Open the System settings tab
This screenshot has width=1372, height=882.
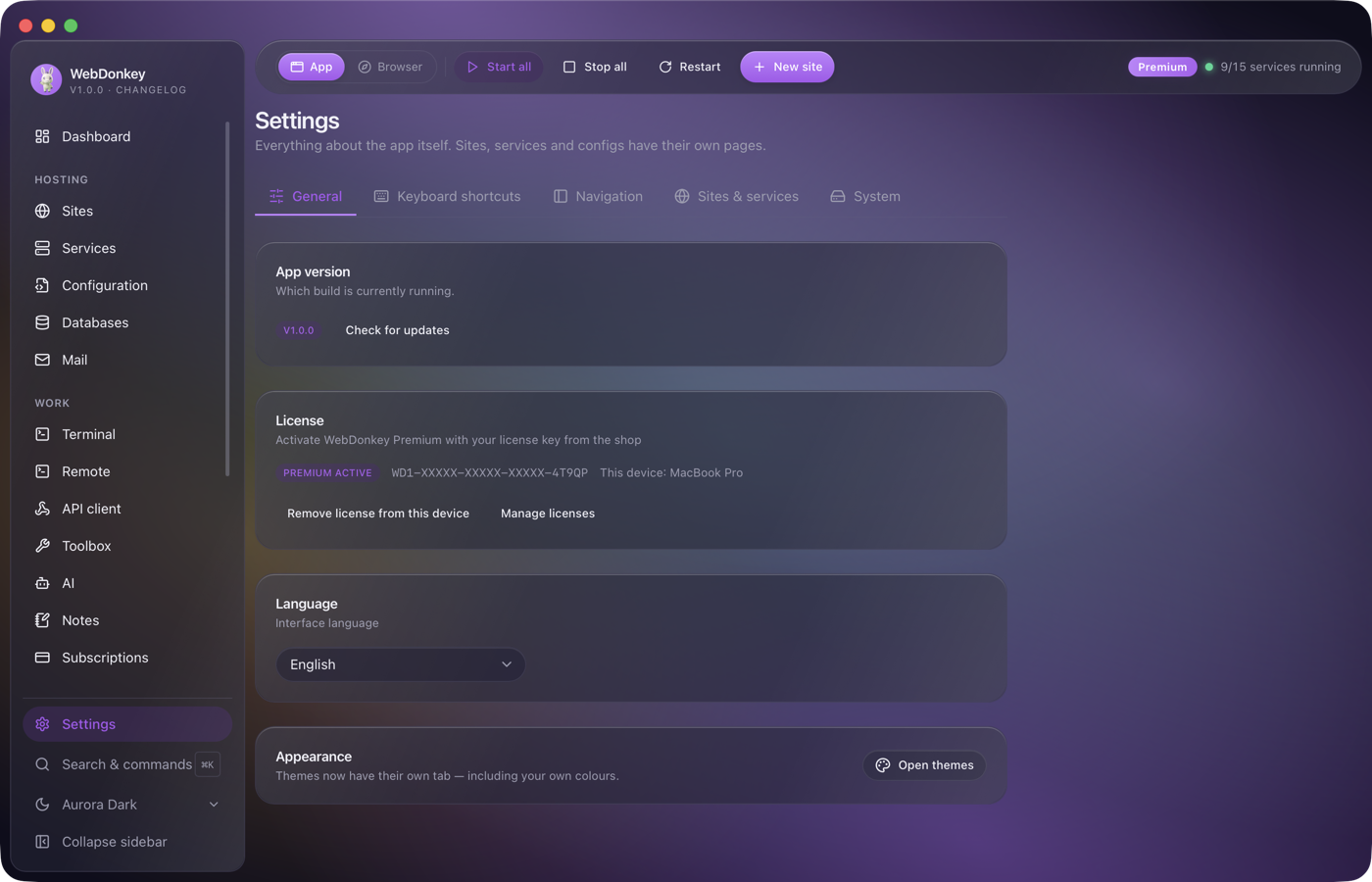[x=865, y=196]
